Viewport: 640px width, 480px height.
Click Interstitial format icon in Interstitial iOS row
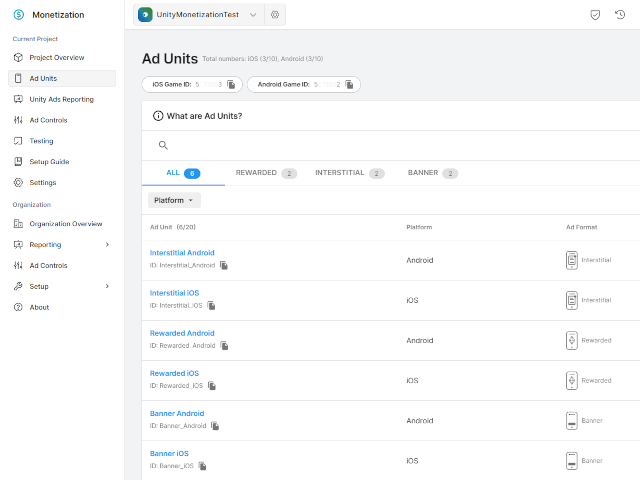(x=572, y=300)
